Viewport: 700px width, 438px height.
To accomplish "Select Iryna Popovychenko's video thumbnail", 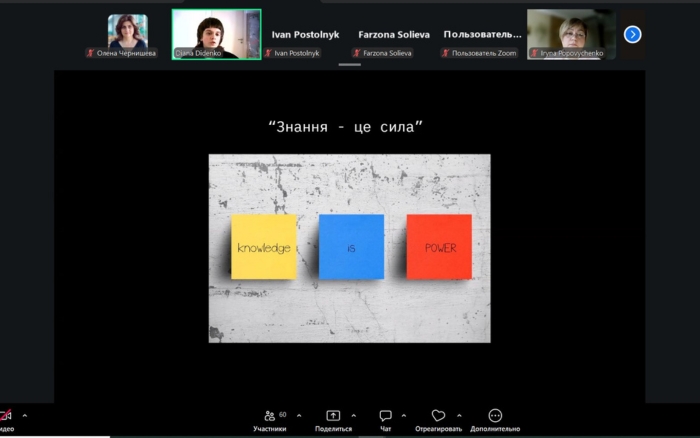I will (571, 34).
